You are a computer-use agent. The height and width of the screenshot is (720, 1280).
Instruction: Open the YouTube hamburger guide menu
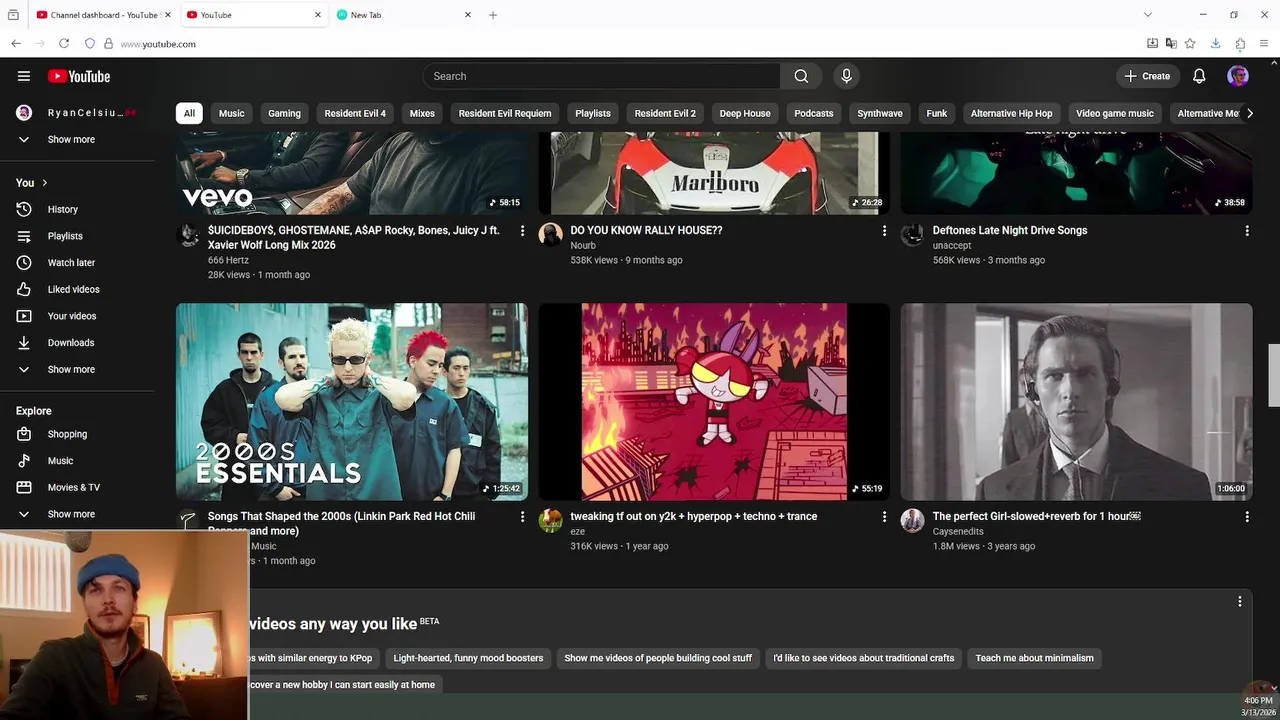pos(24,76)
